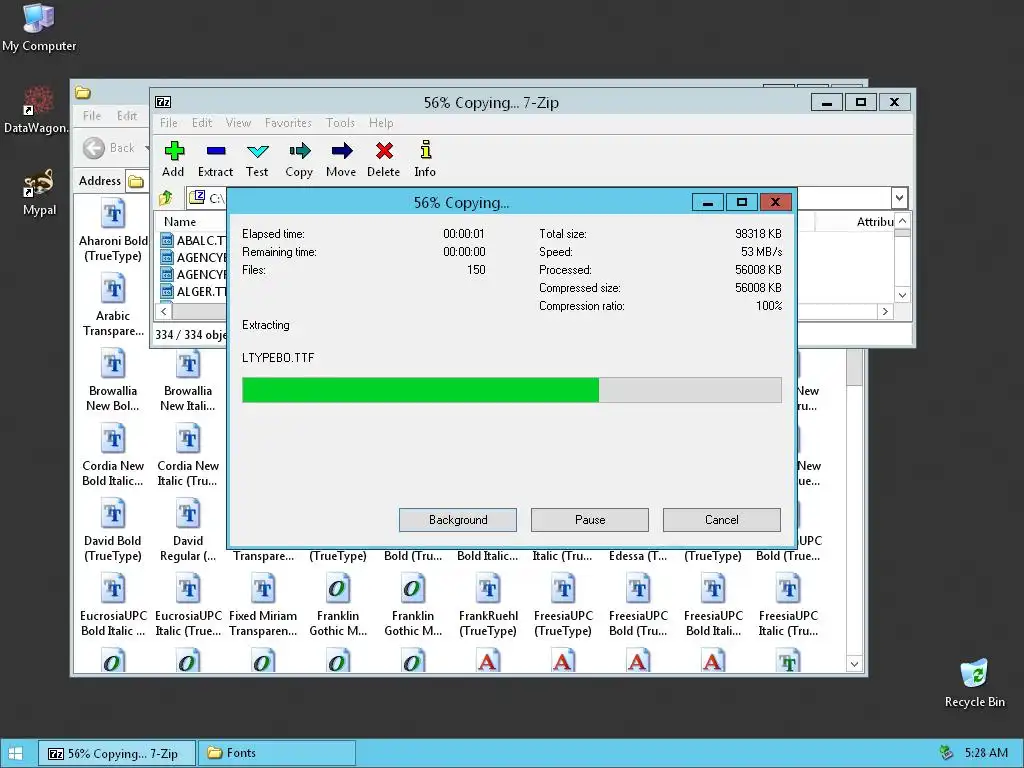This screenshot has width=1024, height=768.
Task: Select ABALC.TTF file row
Action: pyautogui.click(x=193, y=240)
